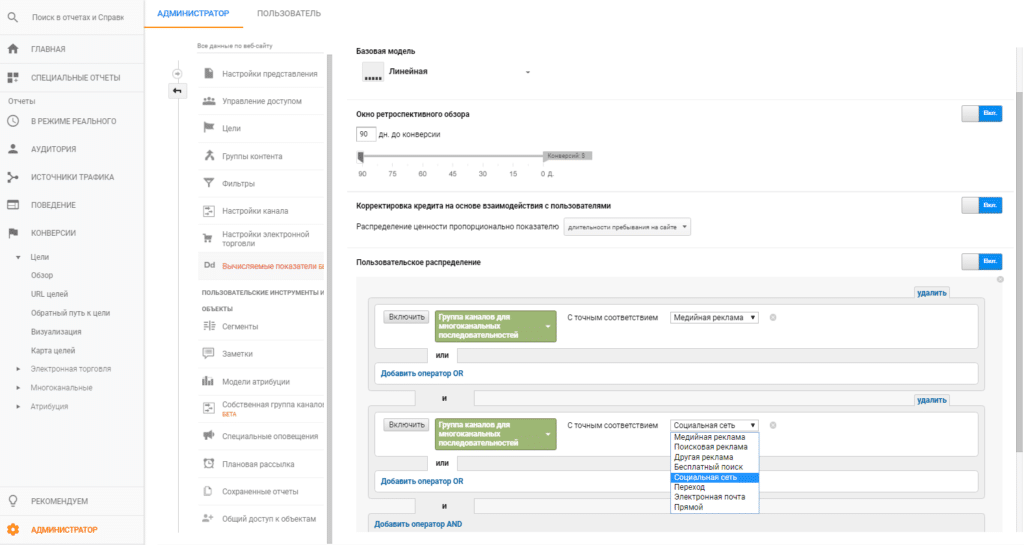Click the first удалить link
Image resolution: width=1024 pixels, height=545 pixels.
point(931,293)
